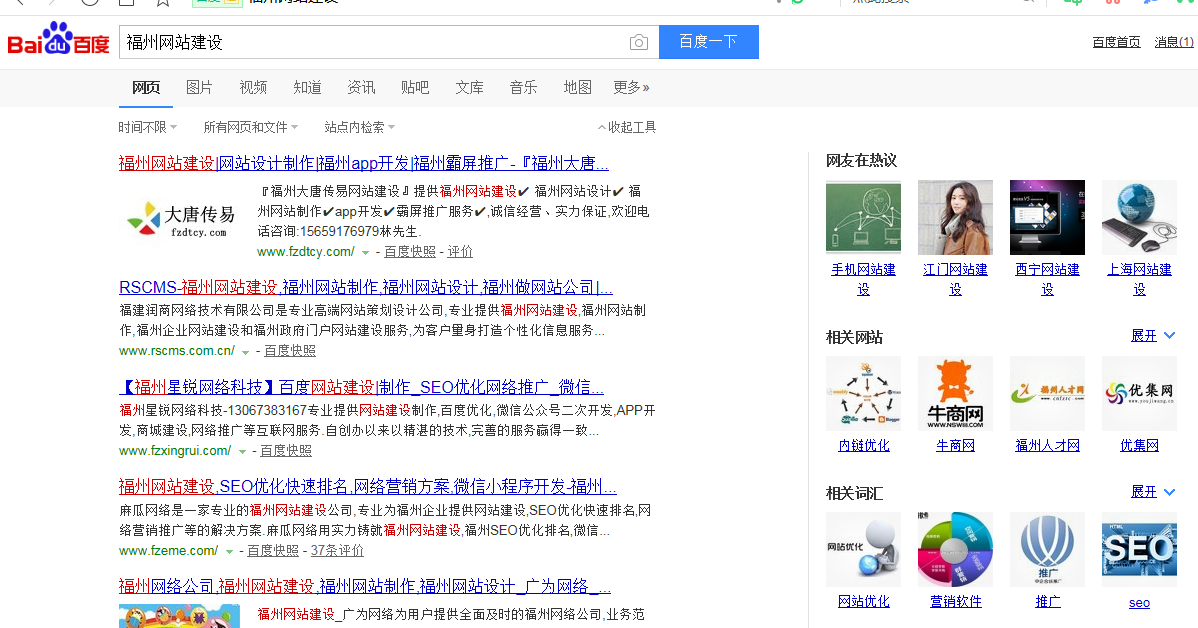The height and width of the screenshot is (628, 1198).
Task: Click 推广 logo icon
Action: tap(1047, 549)
